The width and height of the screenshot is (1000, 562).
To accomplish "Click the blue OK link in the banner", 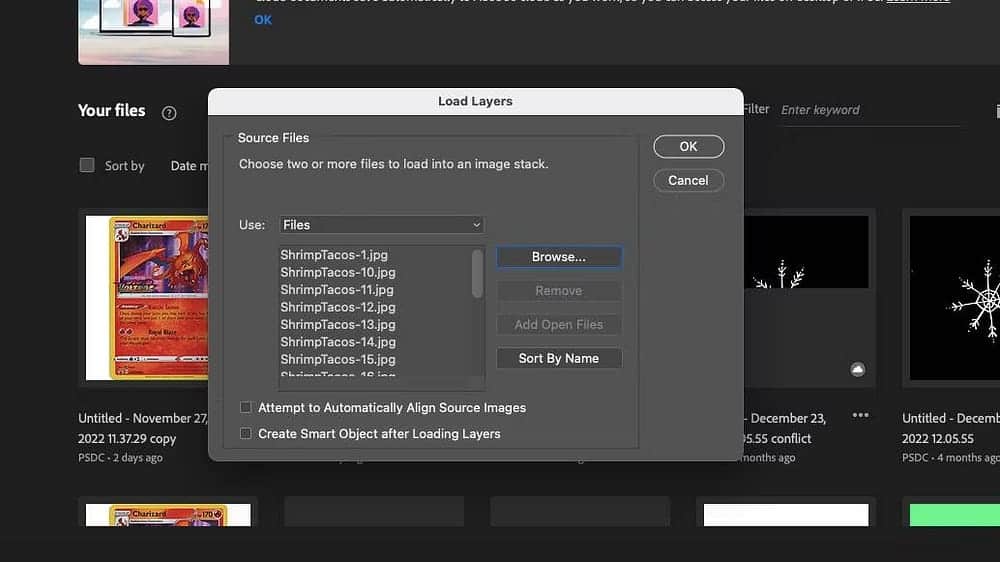I will 263,20.
